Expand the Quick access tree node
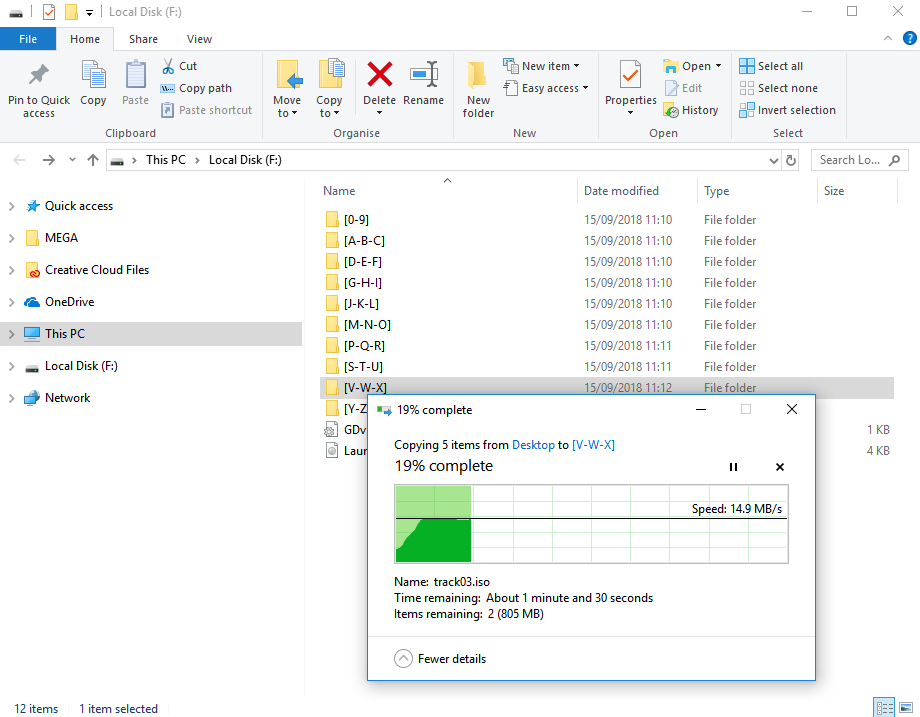 [11, 206]
